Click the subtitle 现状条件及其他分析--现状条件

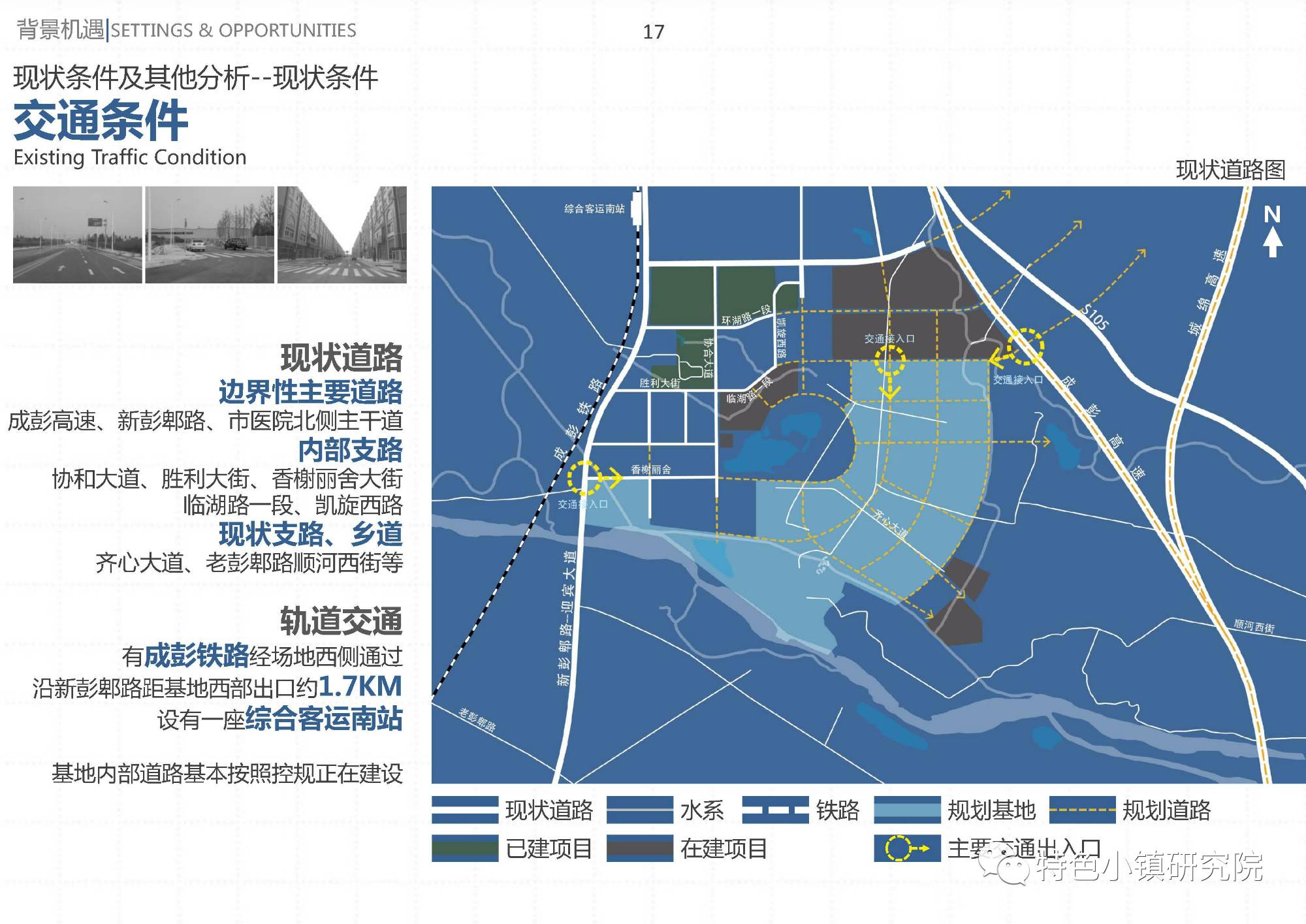(195, 77)
